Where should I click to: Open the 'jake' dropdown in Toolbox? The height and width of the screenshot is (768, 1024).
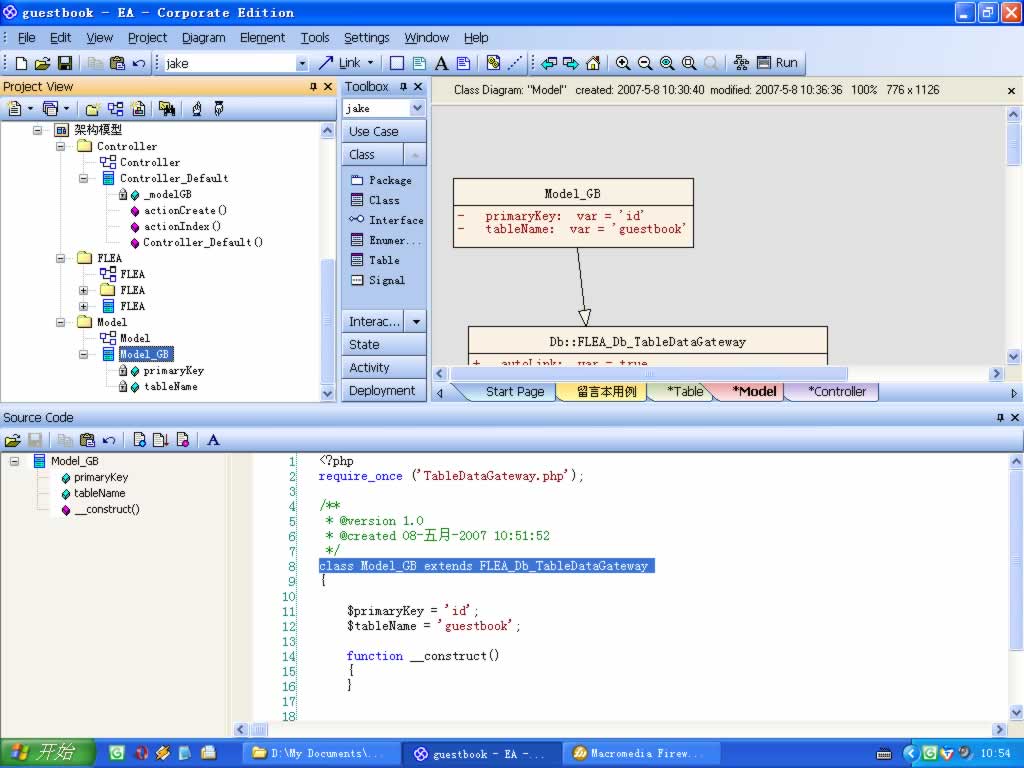click(417, 108)
